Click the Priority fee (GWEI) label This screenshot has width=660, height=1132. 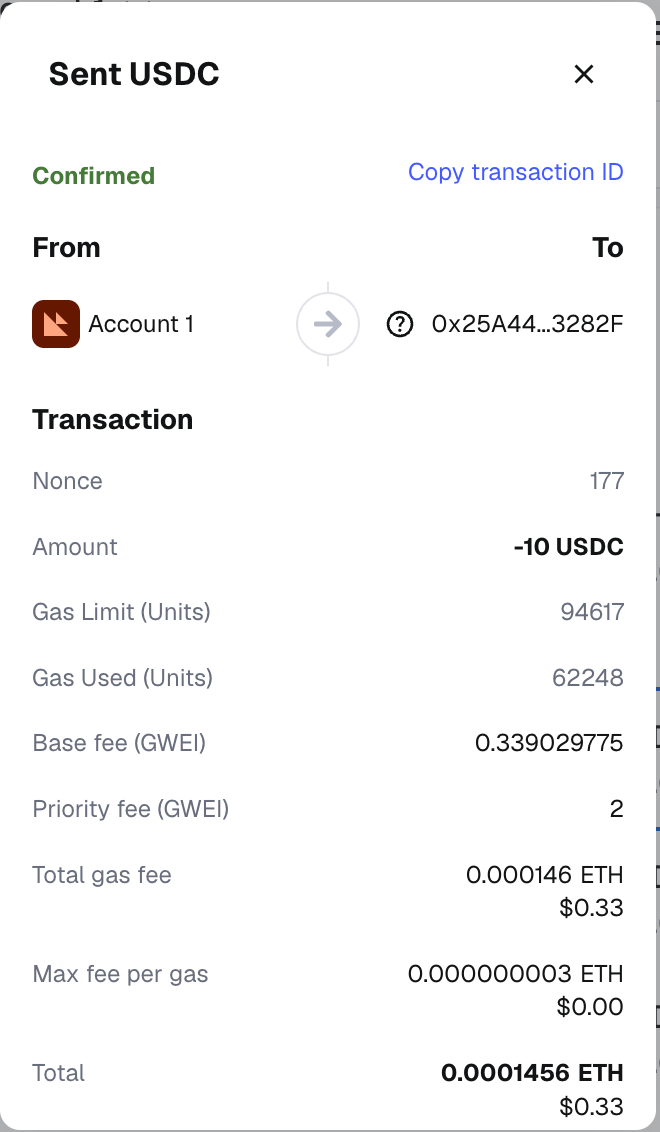tap(131, 808)
